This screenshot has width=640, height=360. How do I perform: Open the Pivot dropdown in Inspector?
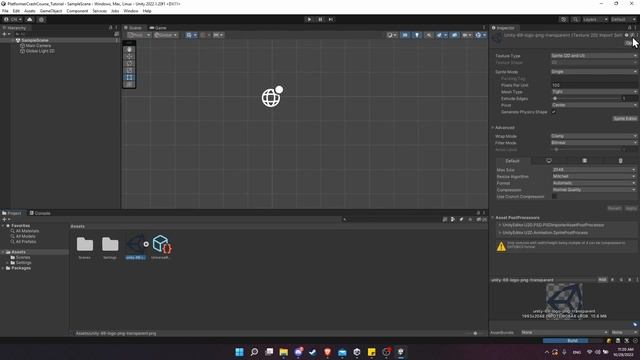(x=593, y=105)
